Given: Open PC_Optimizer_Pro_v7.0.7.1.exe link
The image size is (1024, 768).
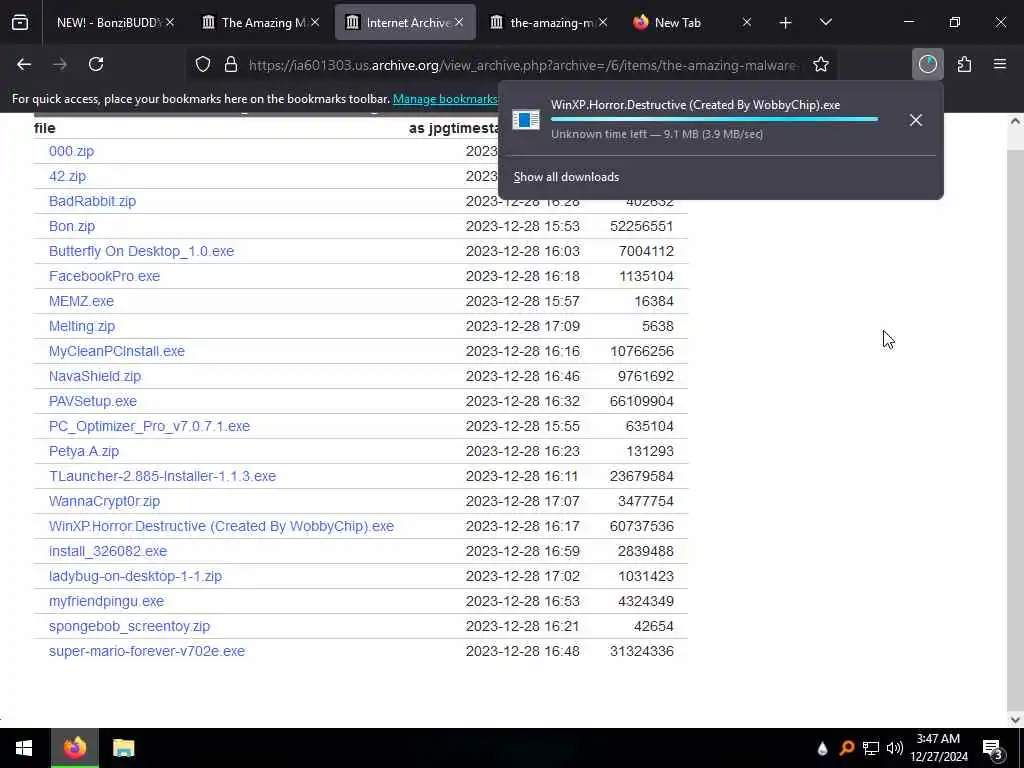Looking at the screenshot, I should coord(150,426).
